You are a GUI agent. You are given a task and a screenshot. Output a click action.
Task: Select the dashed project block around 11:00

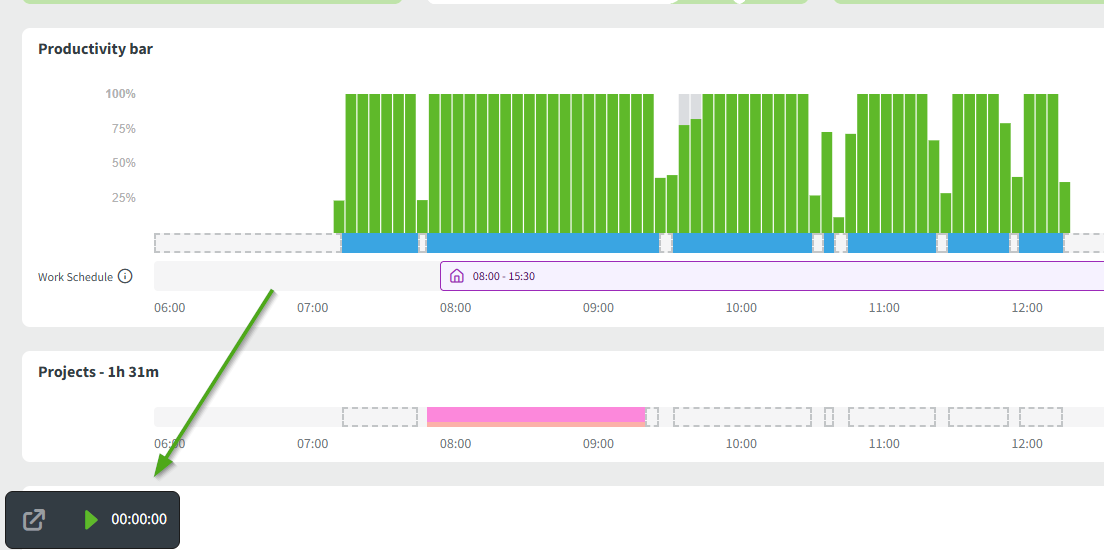(891, 417)
